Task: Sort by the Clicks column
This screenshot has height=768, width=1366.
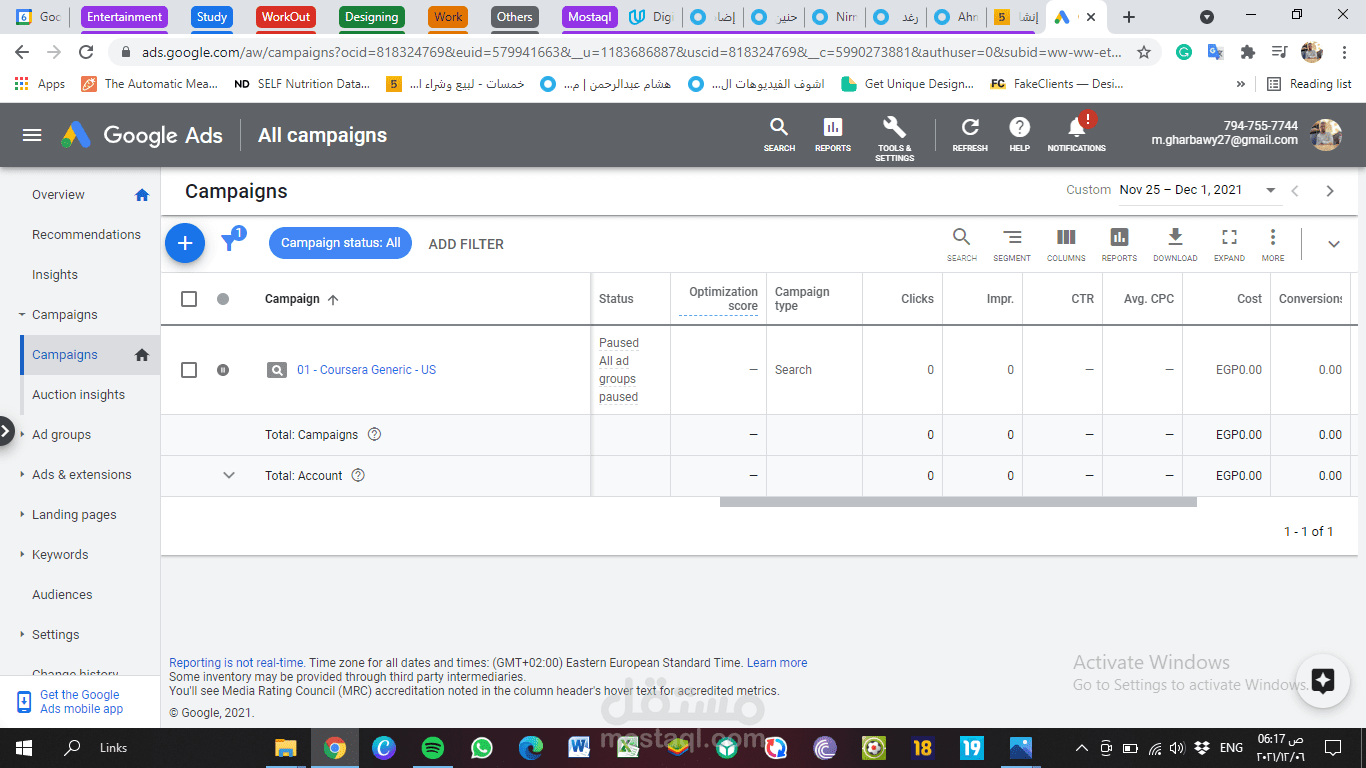Action: click(x=917, y=299)
